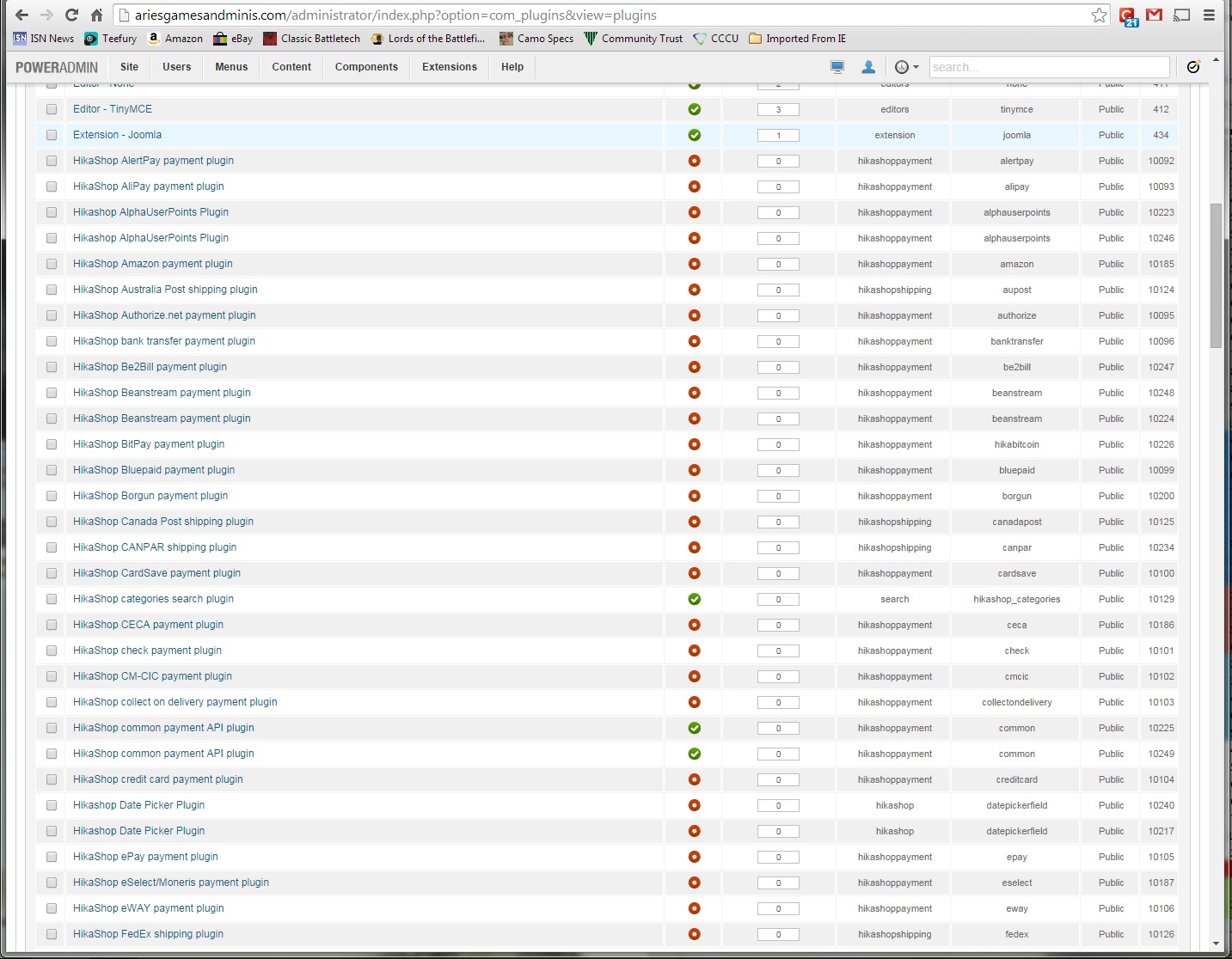
Task: Open the Menus menu
Action: pos(231,67)
